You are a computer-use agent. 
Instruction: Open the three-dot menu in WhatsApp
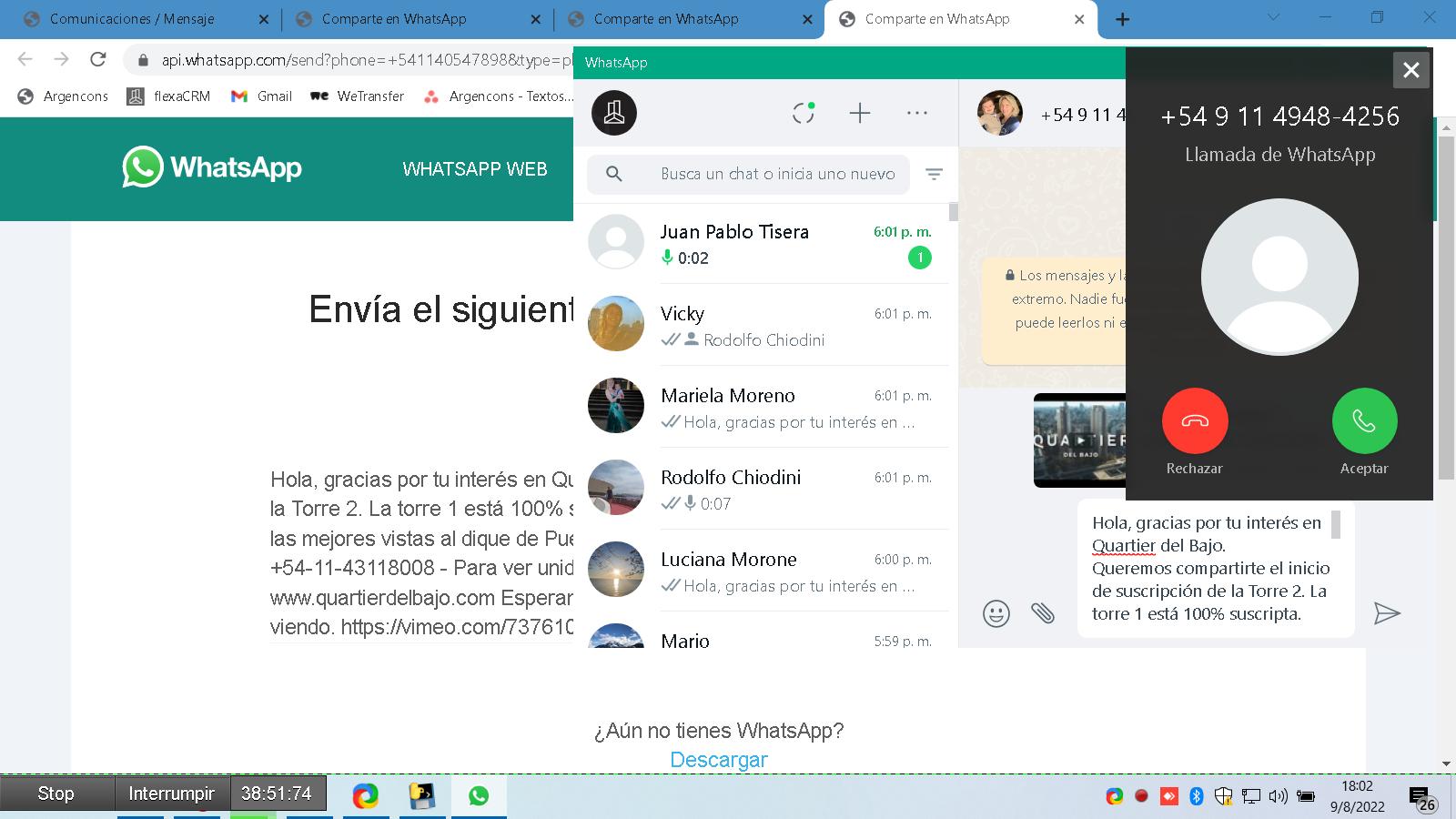click(x=917, y=113)
